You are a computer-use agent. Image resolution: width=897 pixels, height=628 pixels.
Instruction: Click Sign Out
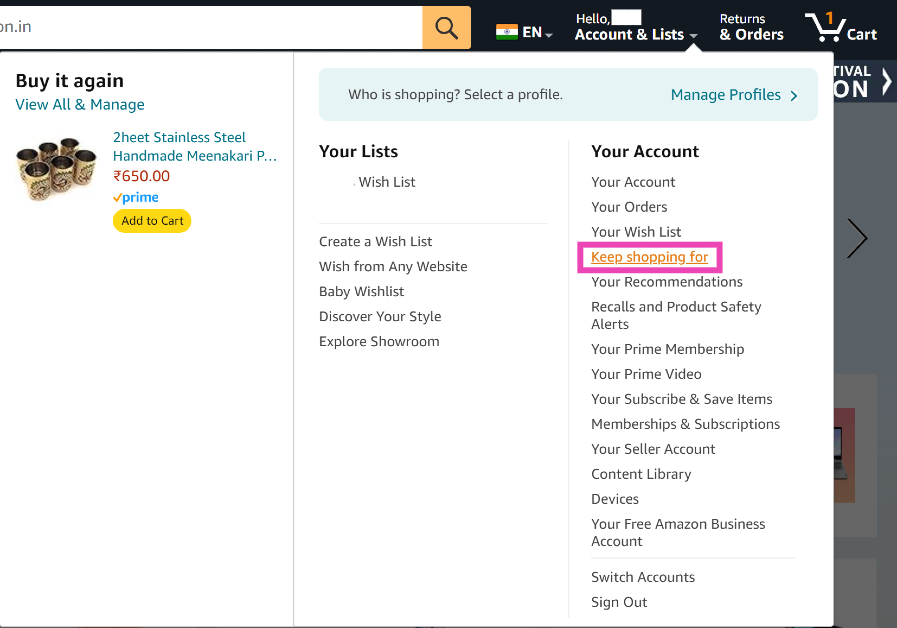[x=619, y=602]
